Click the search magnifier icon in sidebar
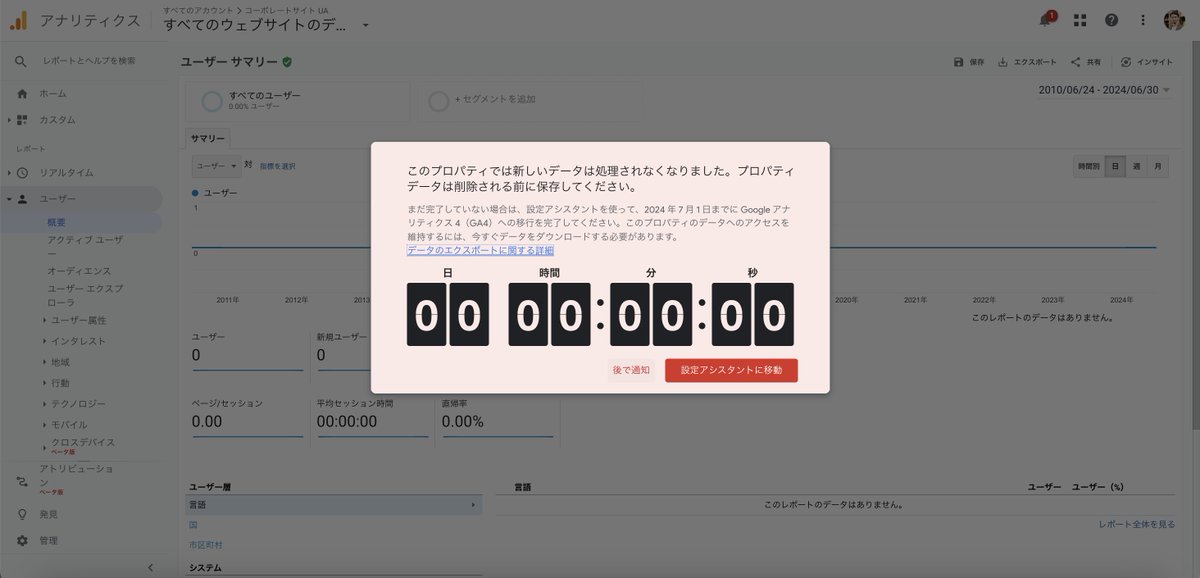 [x=21, y=61]
